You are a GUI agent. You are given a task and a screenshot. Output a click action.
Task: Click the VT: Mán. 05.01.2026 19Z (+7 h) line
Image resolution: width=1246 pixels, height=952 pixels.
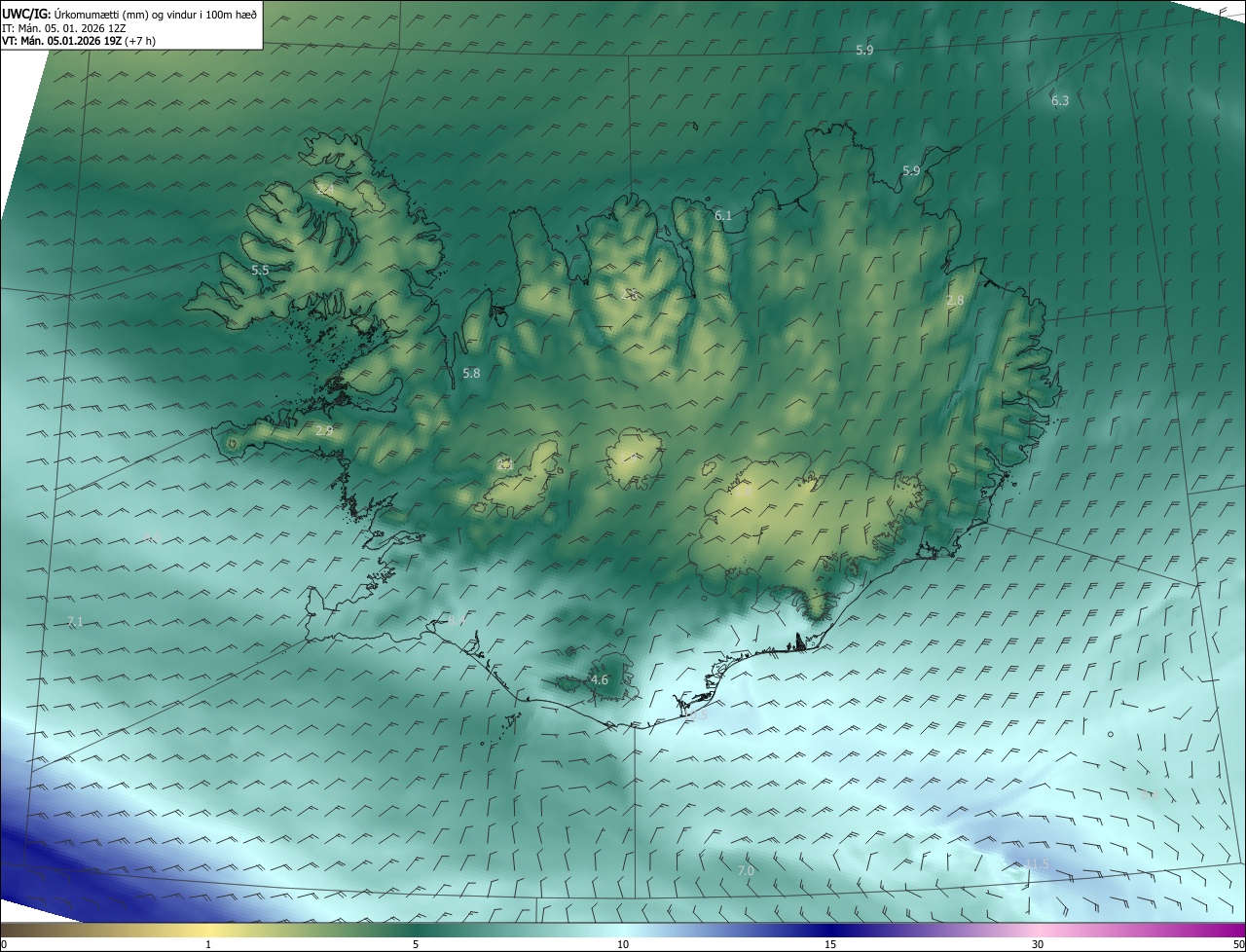pos(79,41)
